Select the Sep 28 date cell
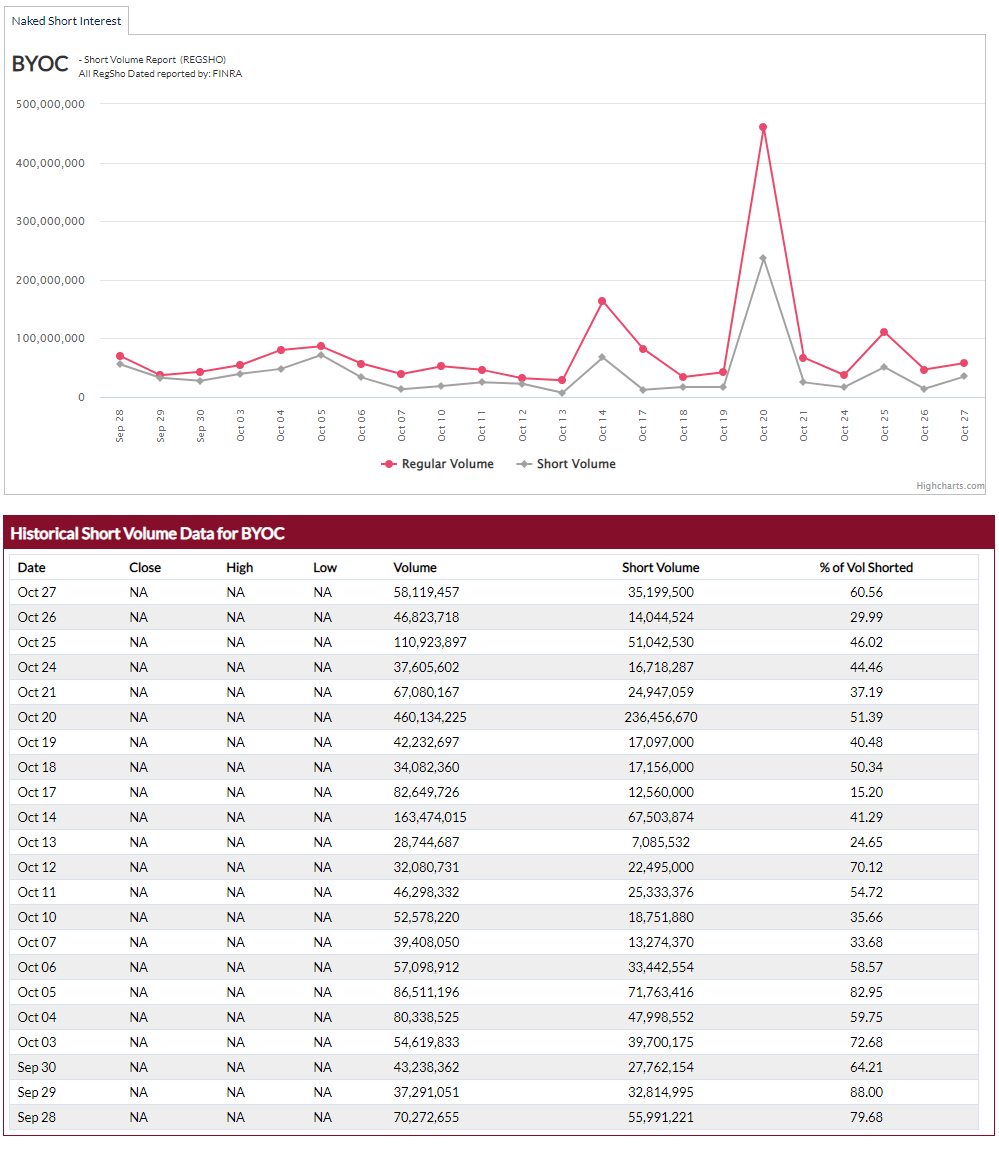Image resolution: width=999 pixels, height=1149 pixels. click(37, 1117)
